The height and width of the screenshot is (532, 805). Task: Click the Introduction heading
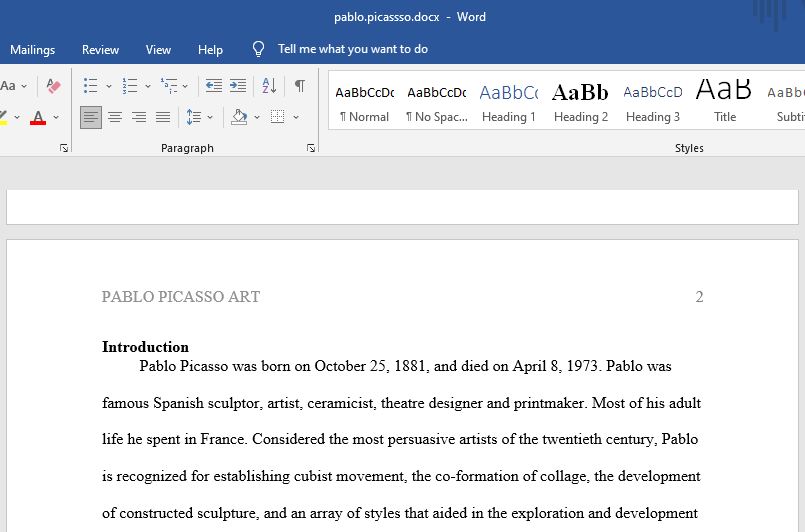pyautogui.click(x=145, y=347)
